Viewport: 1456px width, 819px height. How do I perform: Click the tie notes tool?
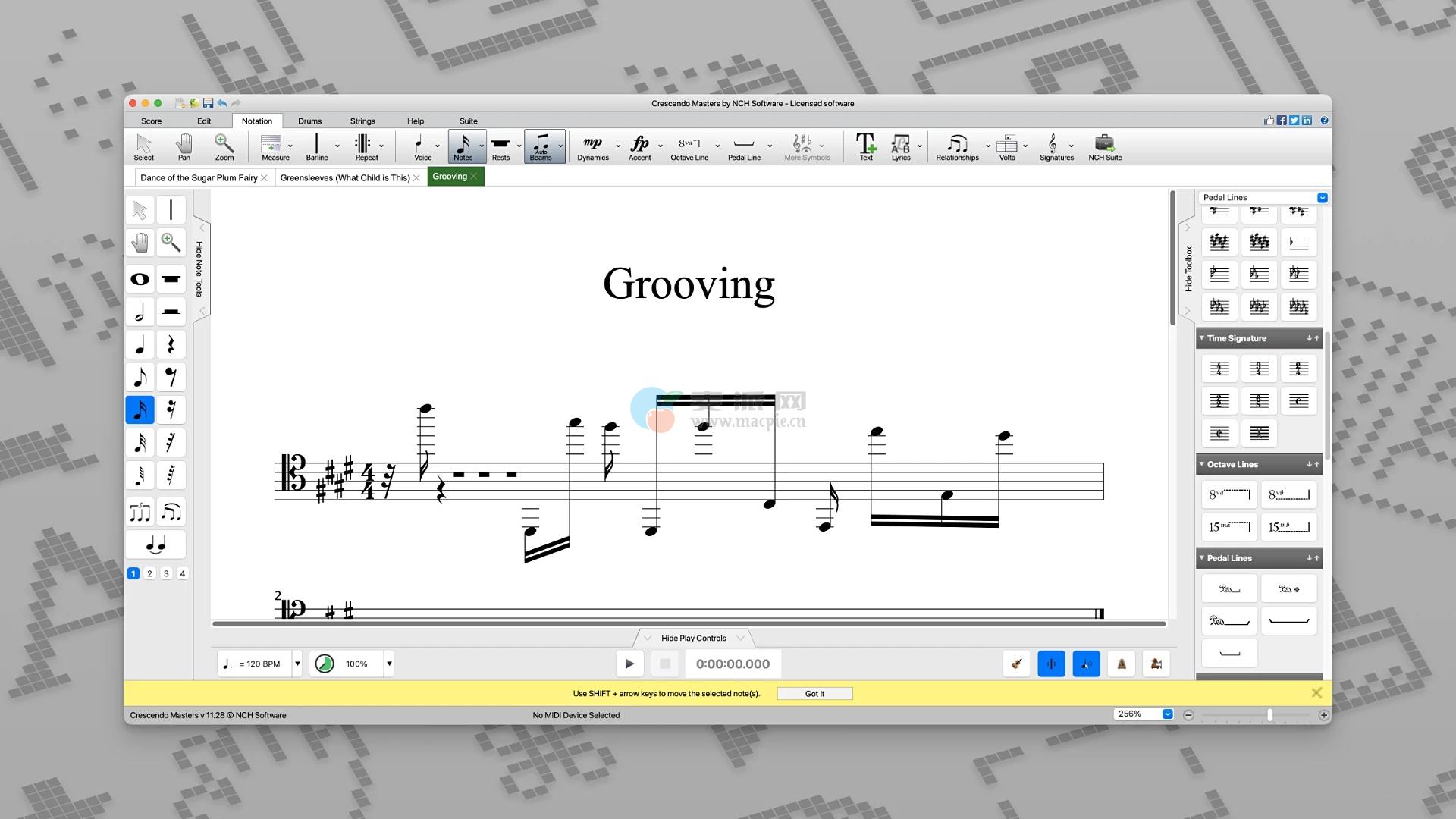point(155,544)
